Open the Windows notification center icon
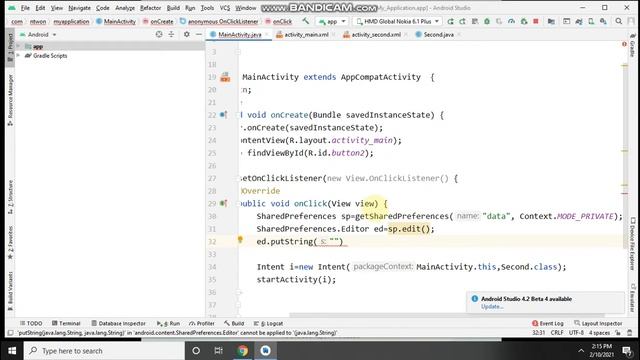 (627, 351)
